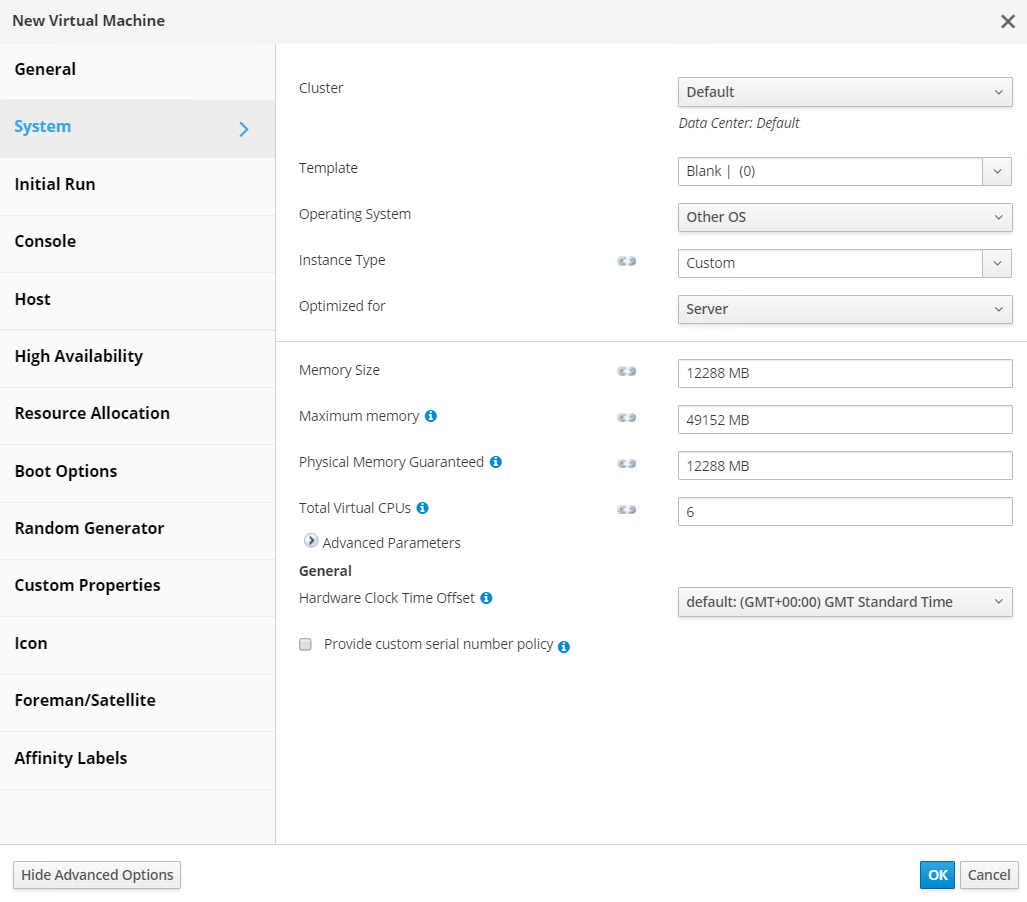Click the chain link icon beside Instance Type
1027x902 pixels.
point(627,261)
